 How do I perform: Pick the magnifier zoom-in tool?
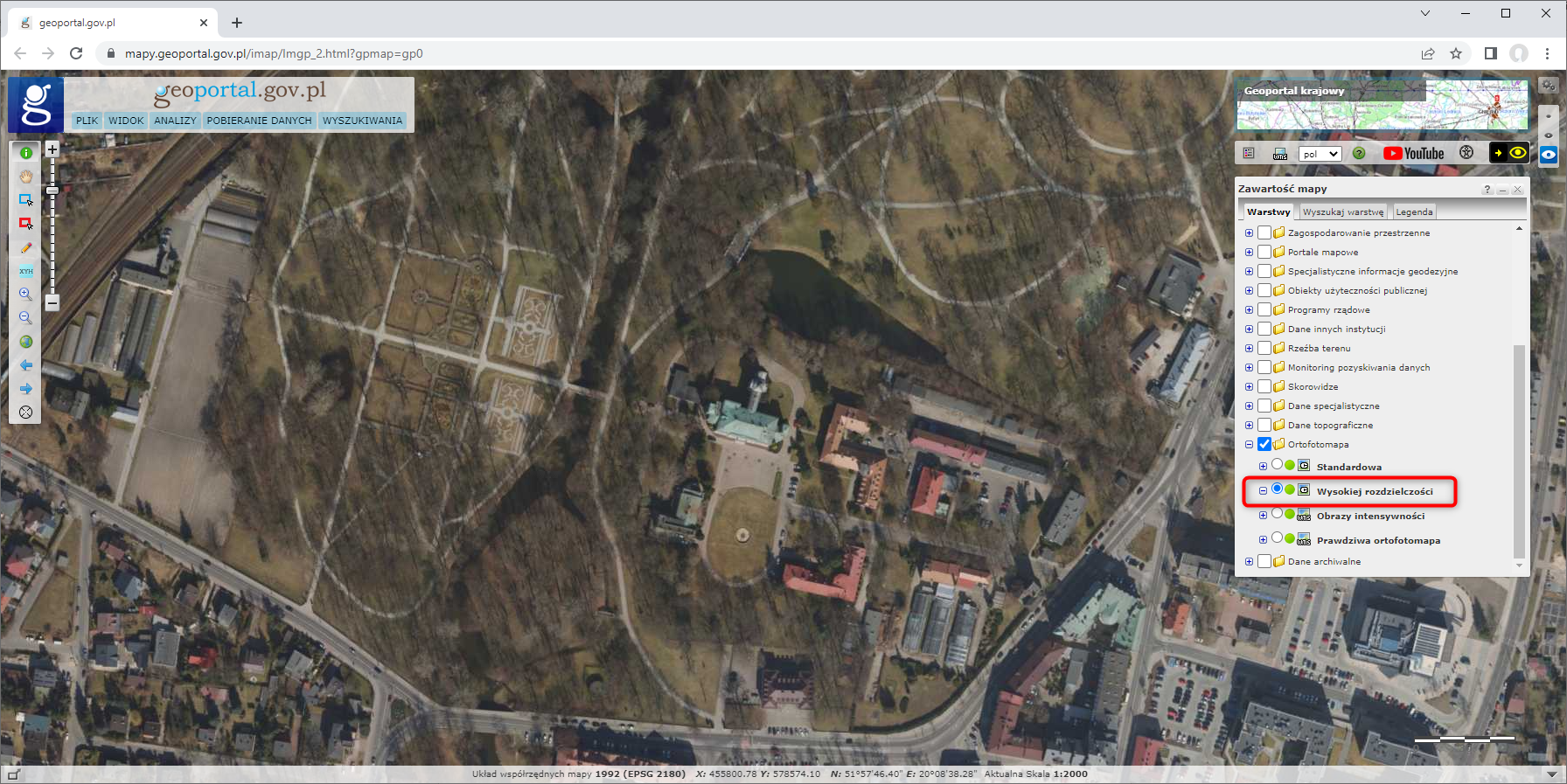(x=26, y=295)
